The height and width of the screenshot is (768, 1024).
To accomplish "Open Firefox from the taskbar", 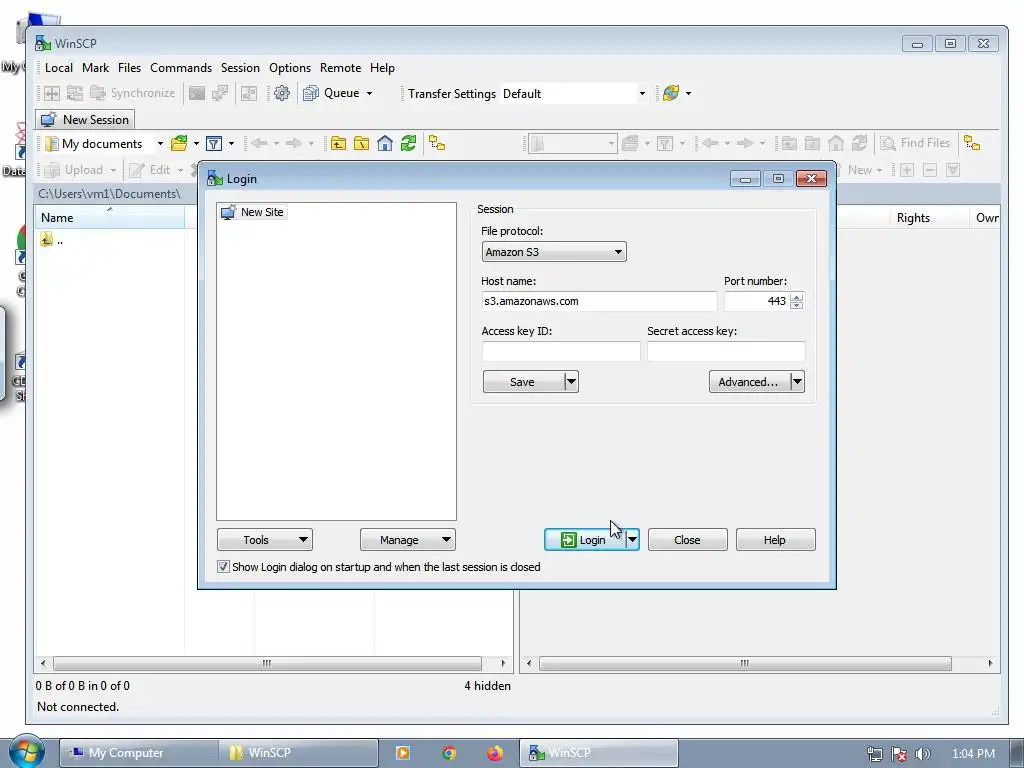I will pos(494,753).
